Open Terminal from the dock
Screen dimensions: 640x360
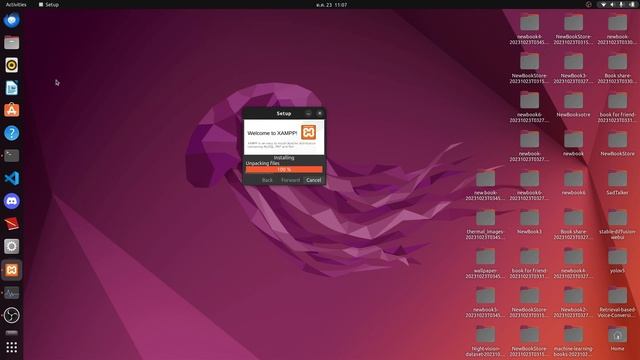11,156
